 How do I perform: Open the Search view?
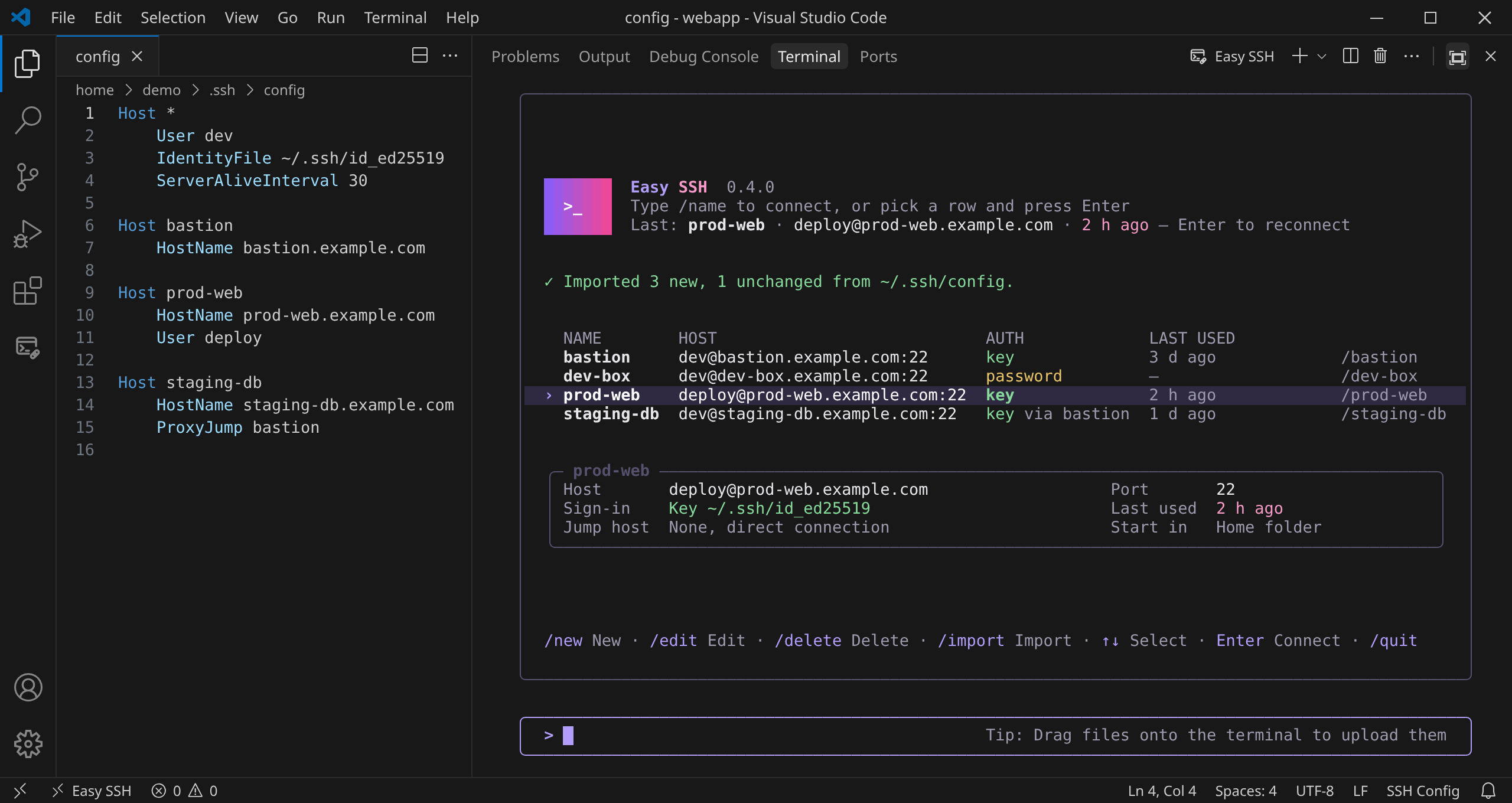(28, 120)
